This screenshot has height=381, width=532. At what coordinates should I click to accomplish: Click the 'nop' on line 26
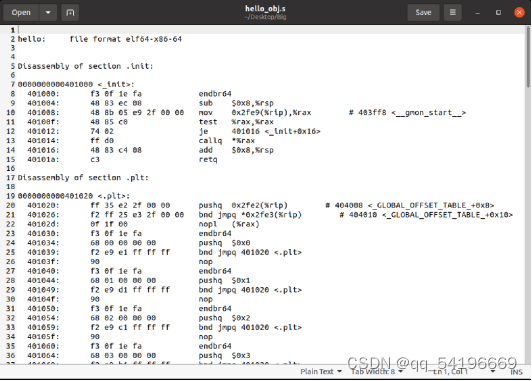point(206,262)
